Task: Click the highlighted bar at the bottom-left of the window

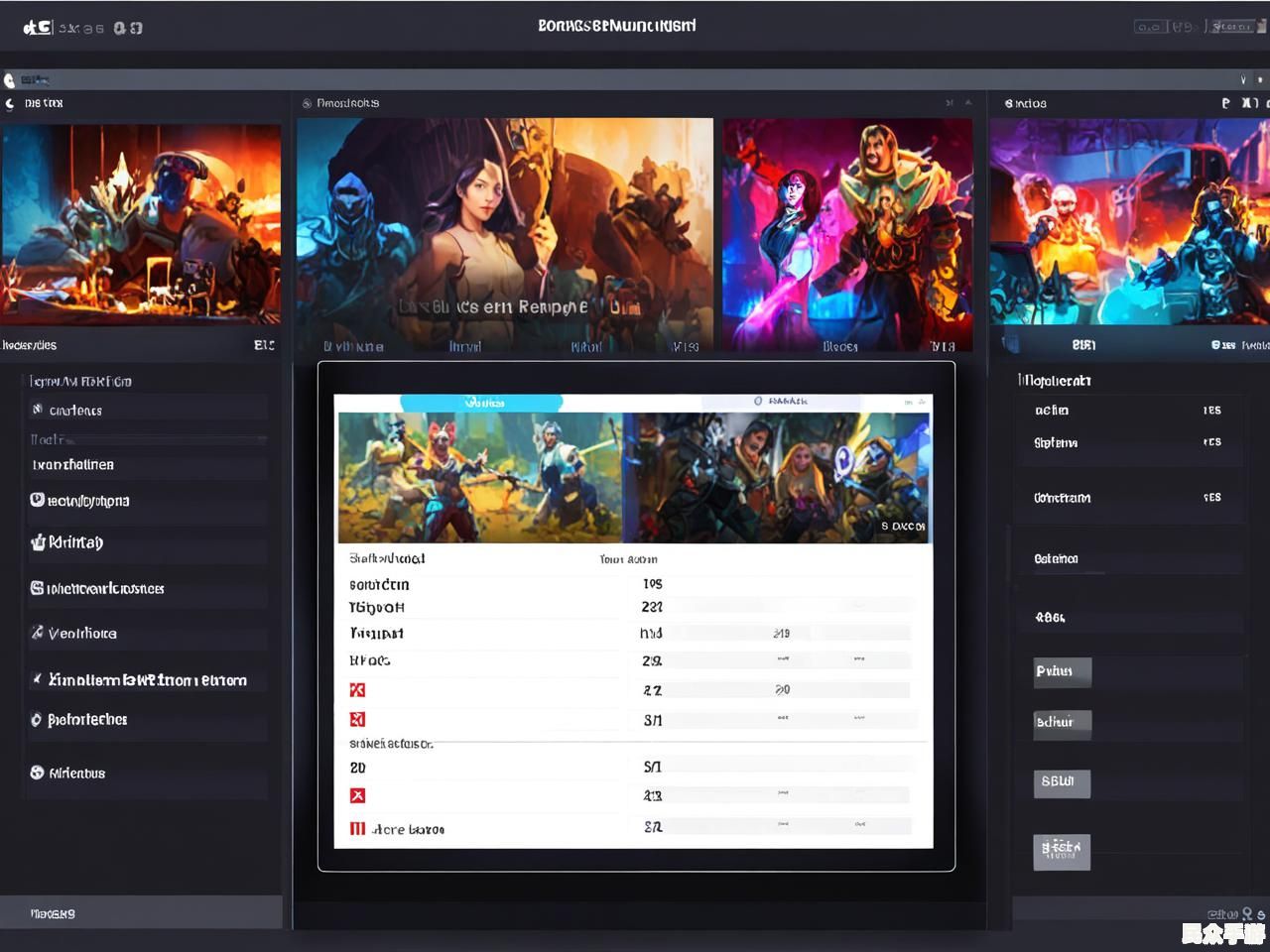Action: tap(141, 913)
